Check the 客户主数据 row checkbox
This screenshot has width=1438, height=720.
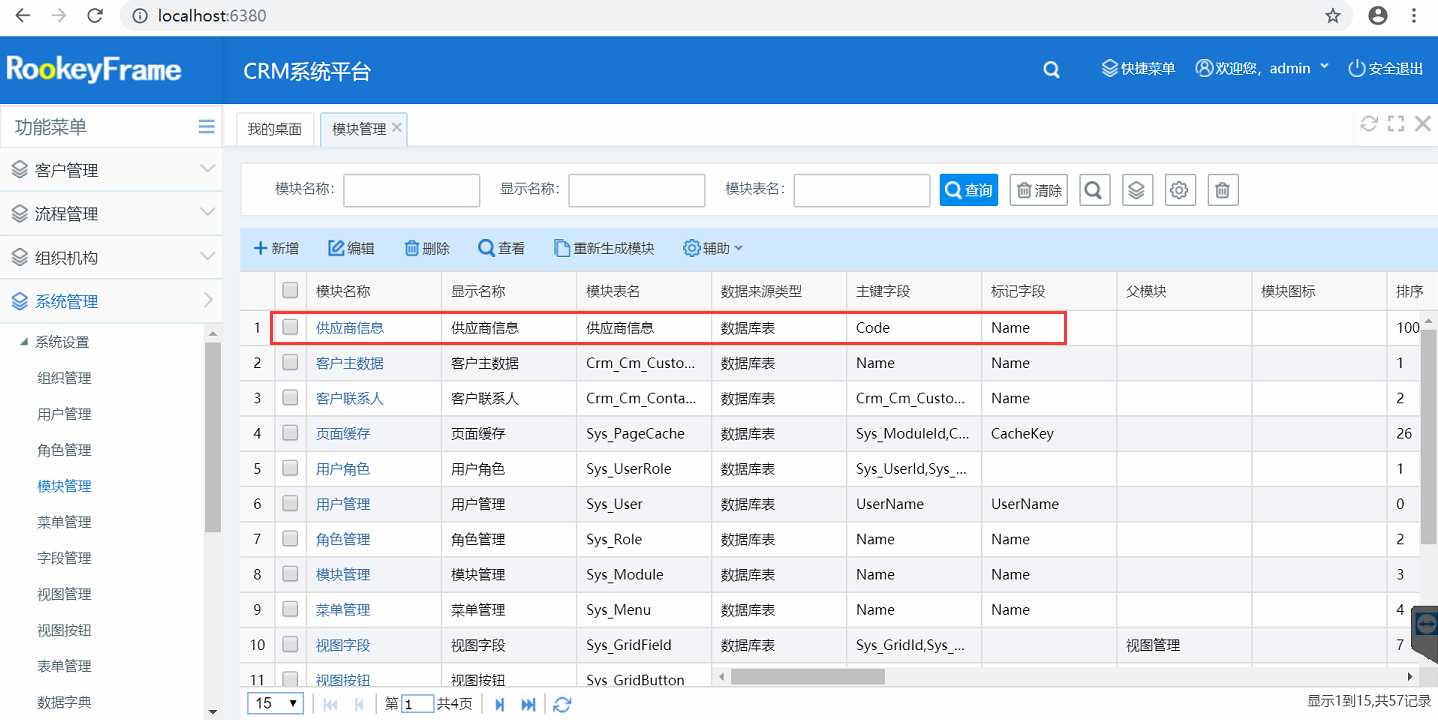click(290, 362)
